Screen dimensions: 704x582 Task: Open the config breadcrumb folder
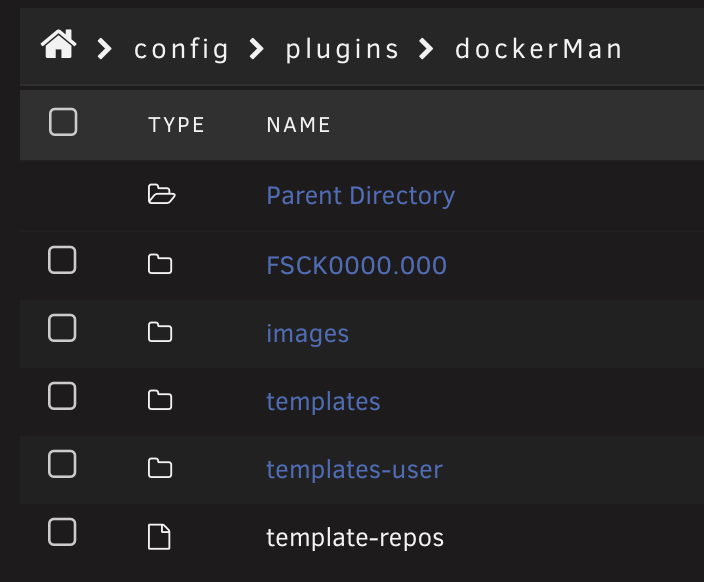(181, 49)
